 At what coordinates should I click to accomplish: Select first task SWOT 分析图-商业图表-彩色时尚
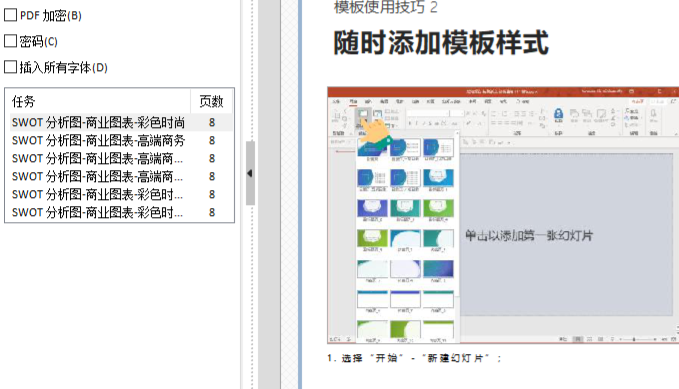pos(120,123)
